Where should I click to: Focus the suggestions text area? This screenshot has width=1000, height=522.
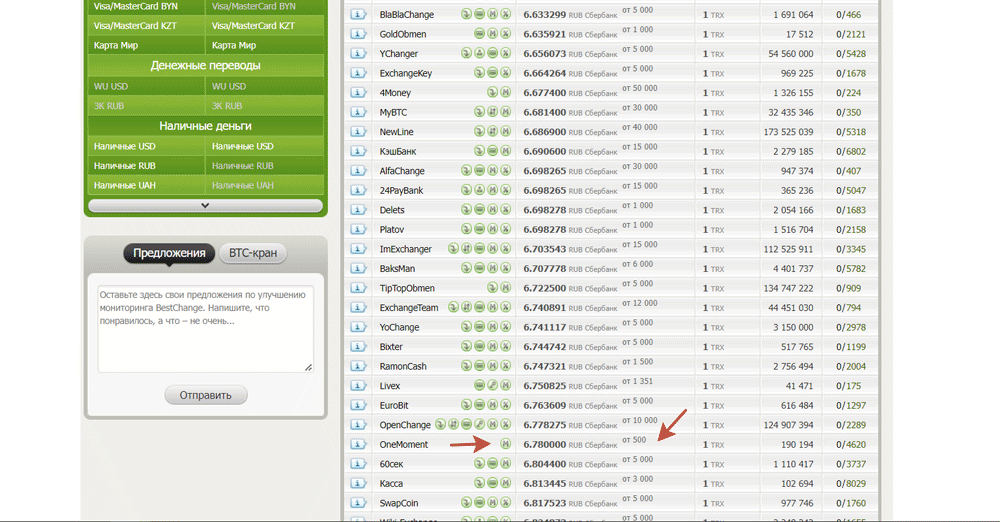click(x=205, y=329)
